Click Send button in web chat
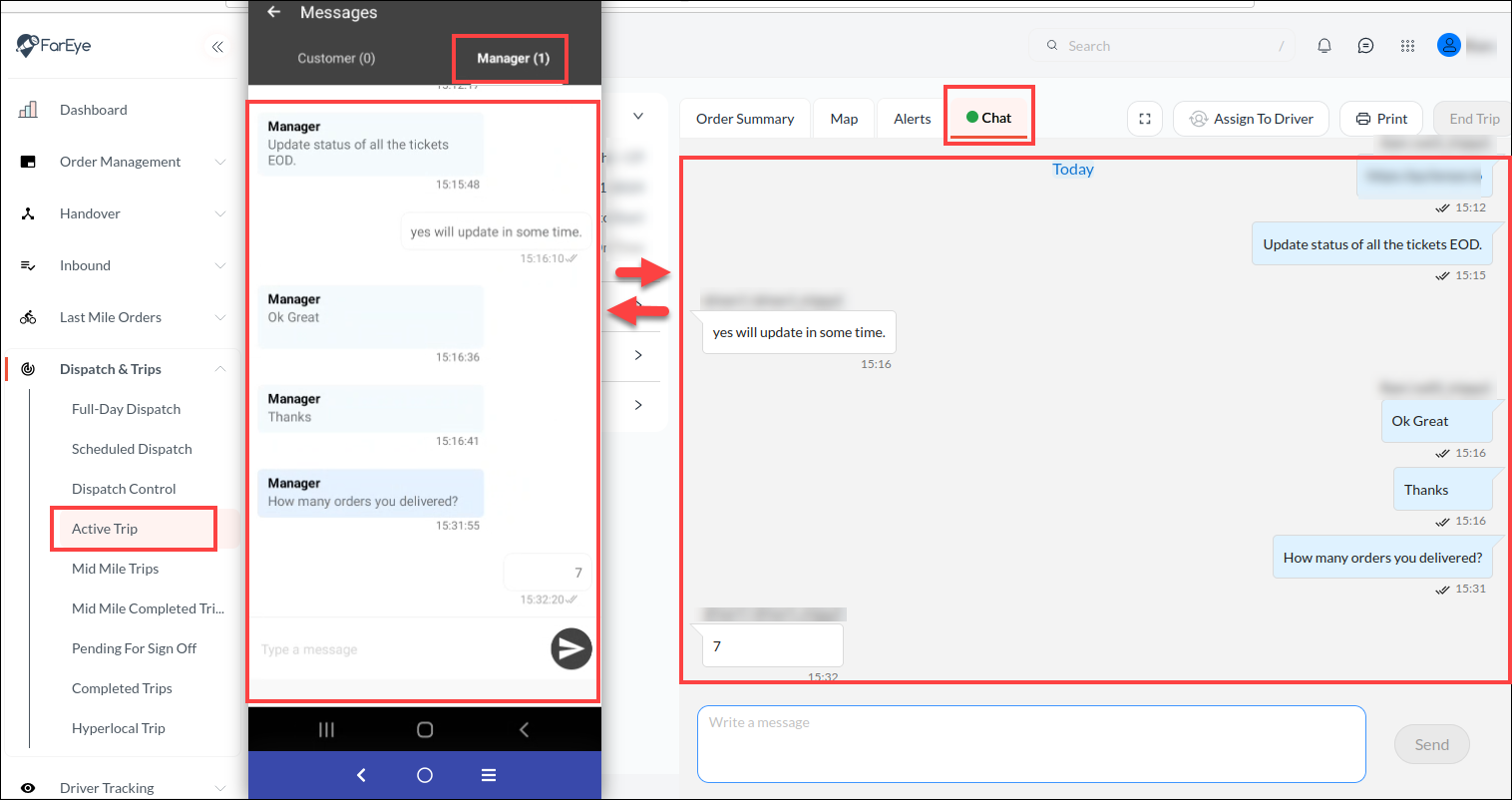This screenshot has height=800, width=1512. [x=1431, y=744]
